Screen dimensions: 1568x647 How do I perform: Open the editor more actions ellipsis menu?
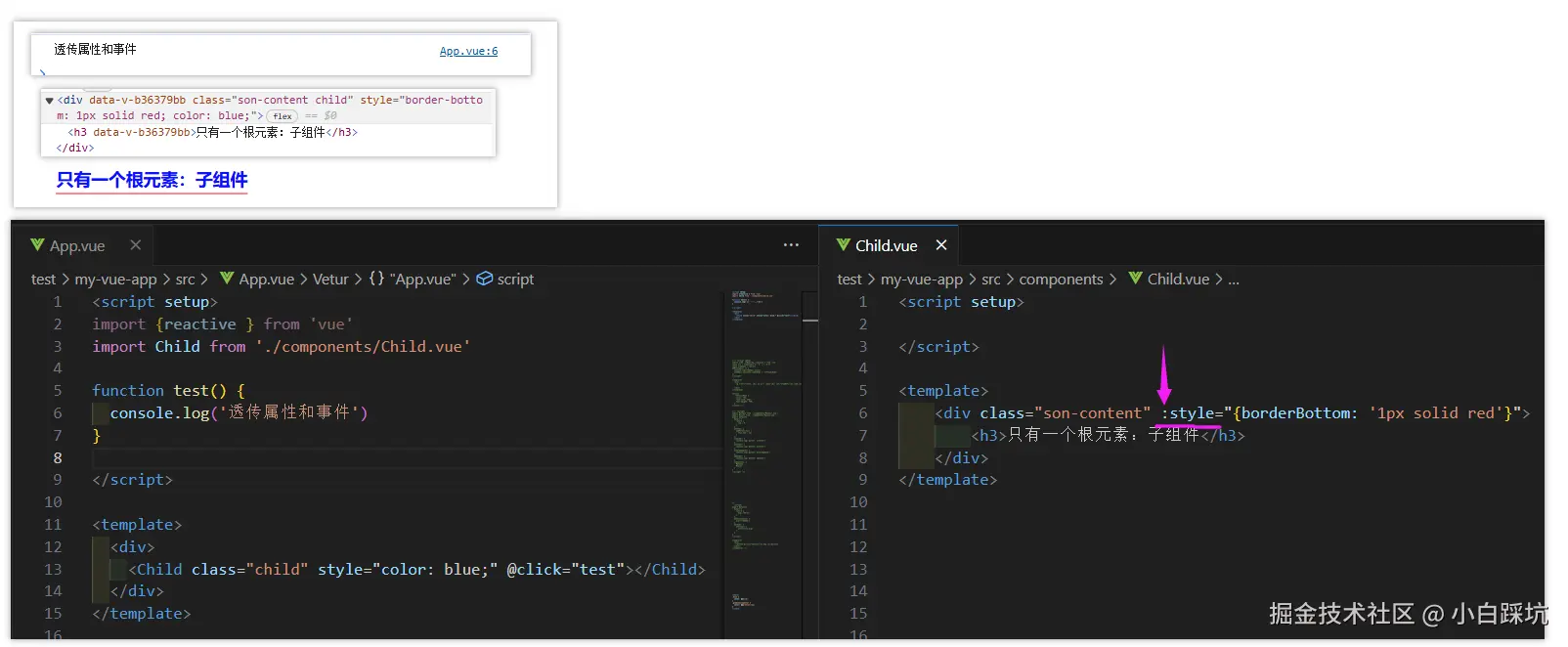pyautogui.click(x=791, y=245)
